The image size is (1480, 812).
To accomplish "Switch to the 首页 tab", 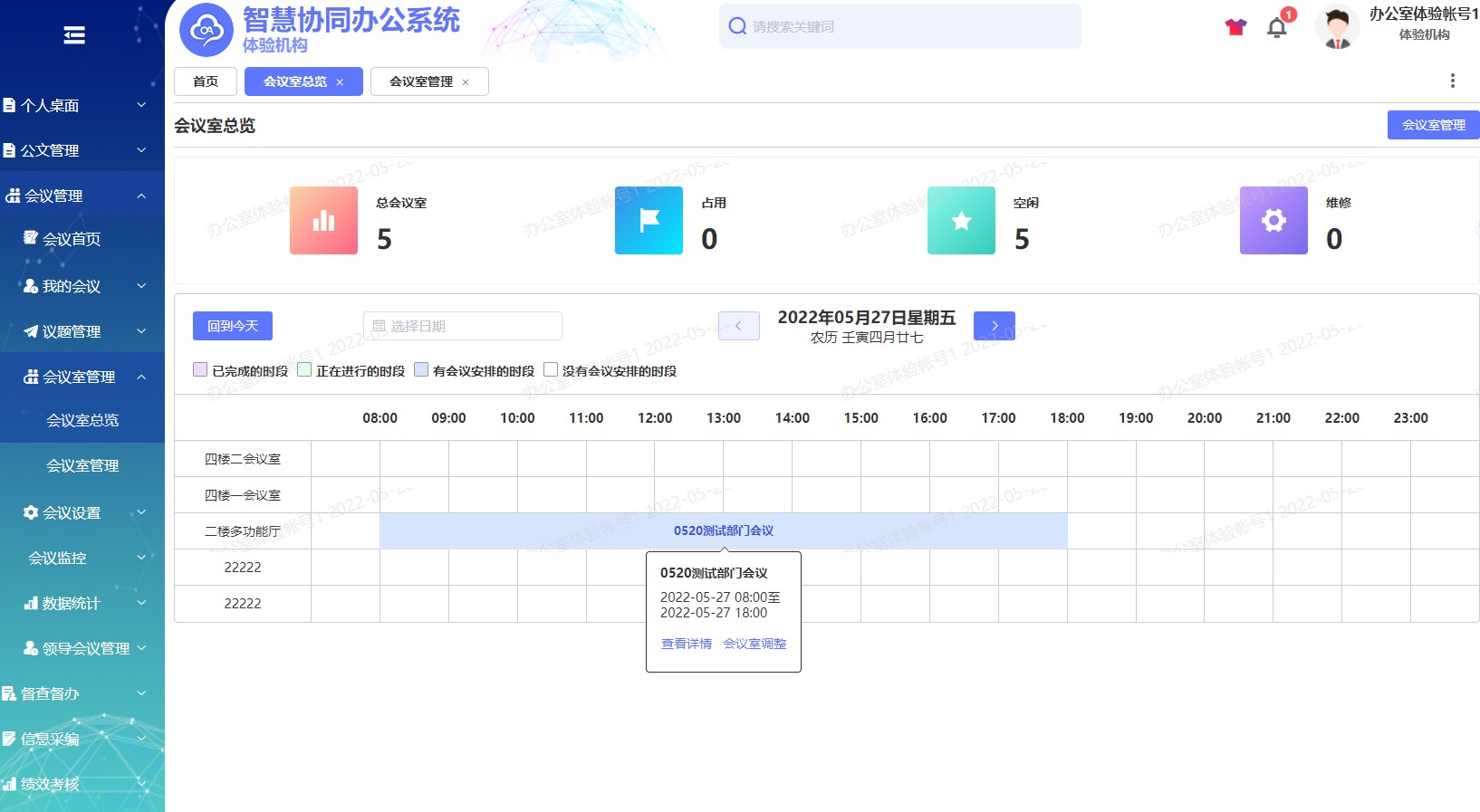I will [206, 81].
